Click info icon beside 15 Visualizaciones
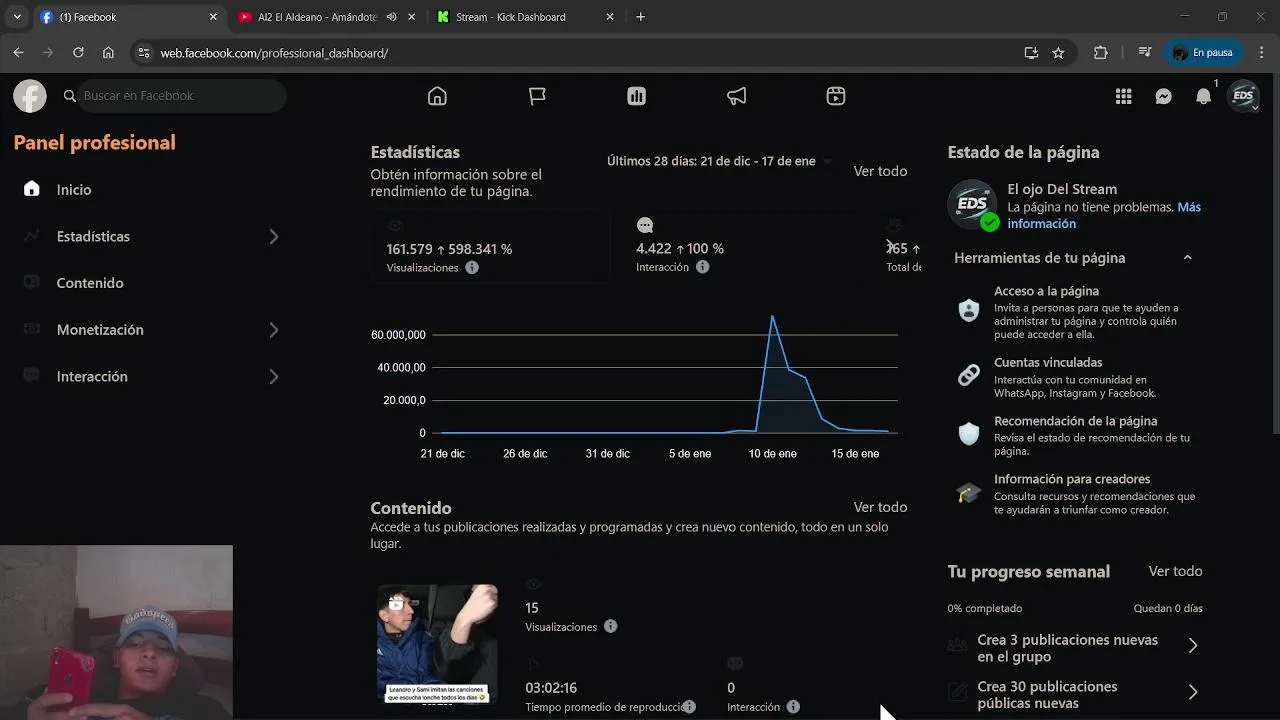The image size is (1280, 720). pos(611,626)
